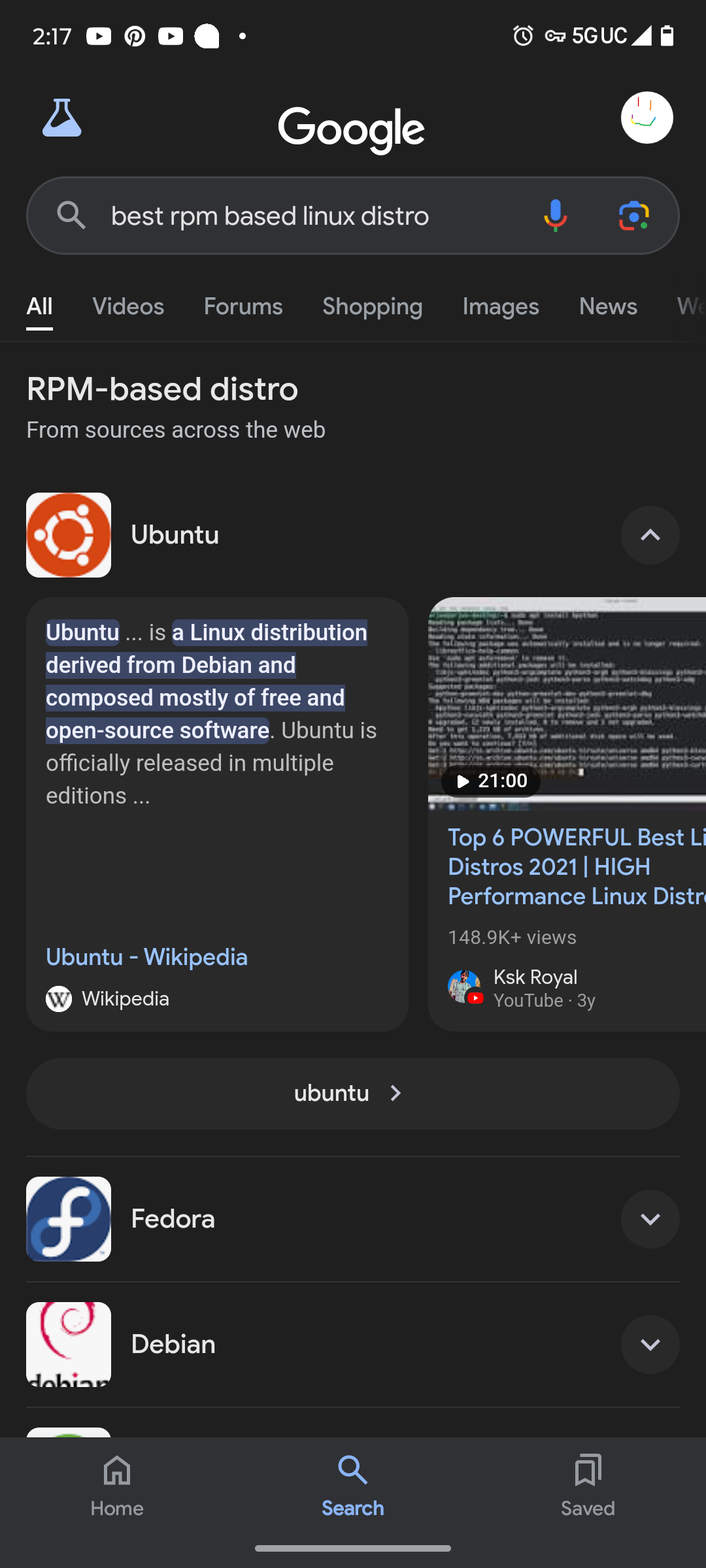Switch to the Images tab
Screen dimensions: 706x1568
coord(501,306)
